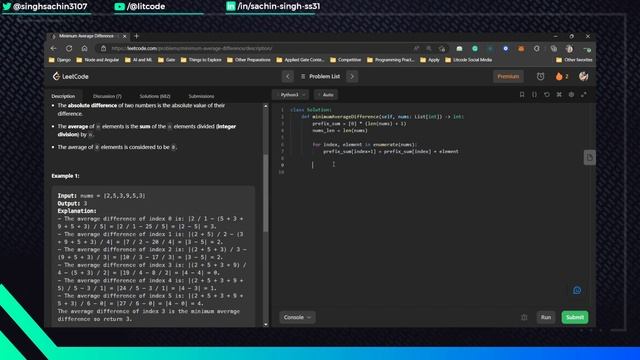Click the orange extension icon in toolbar
This screenshot has width=640, height=360.
click(x=521, y=48)
